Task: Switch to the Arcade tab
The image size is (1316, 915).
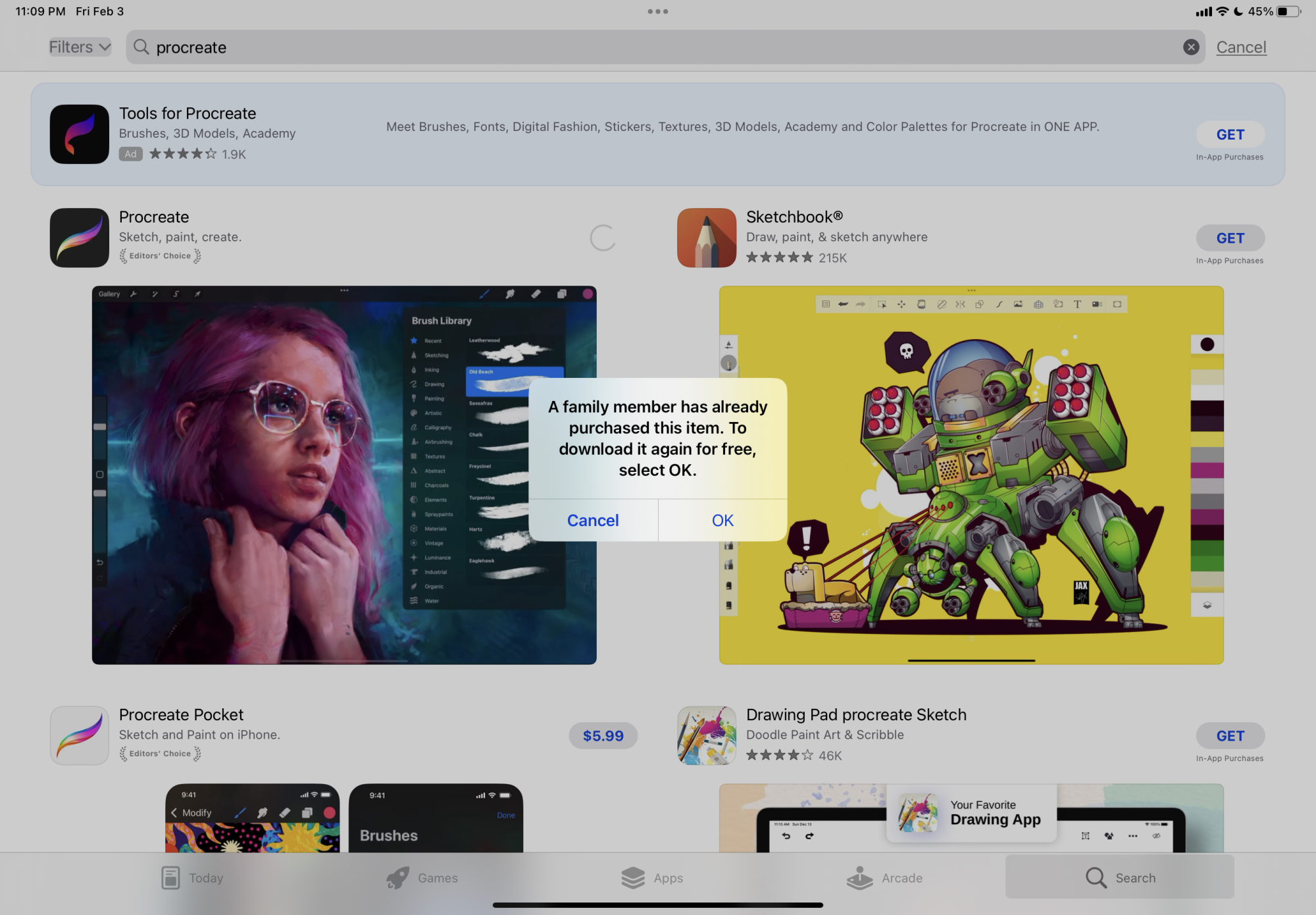Action: 884,877
